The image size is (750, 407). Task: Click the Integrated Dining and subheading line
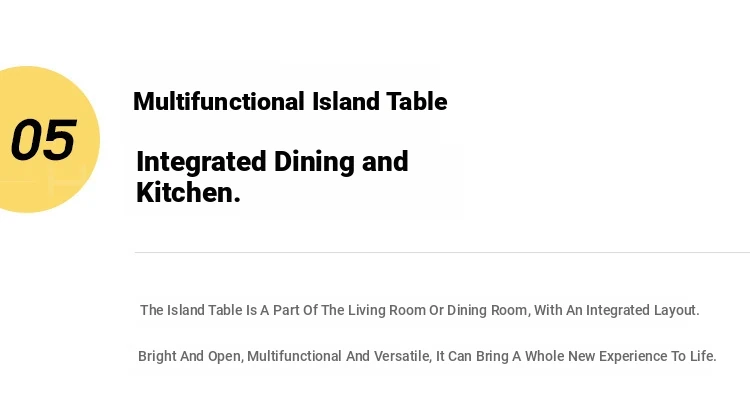tap(272, 162)
